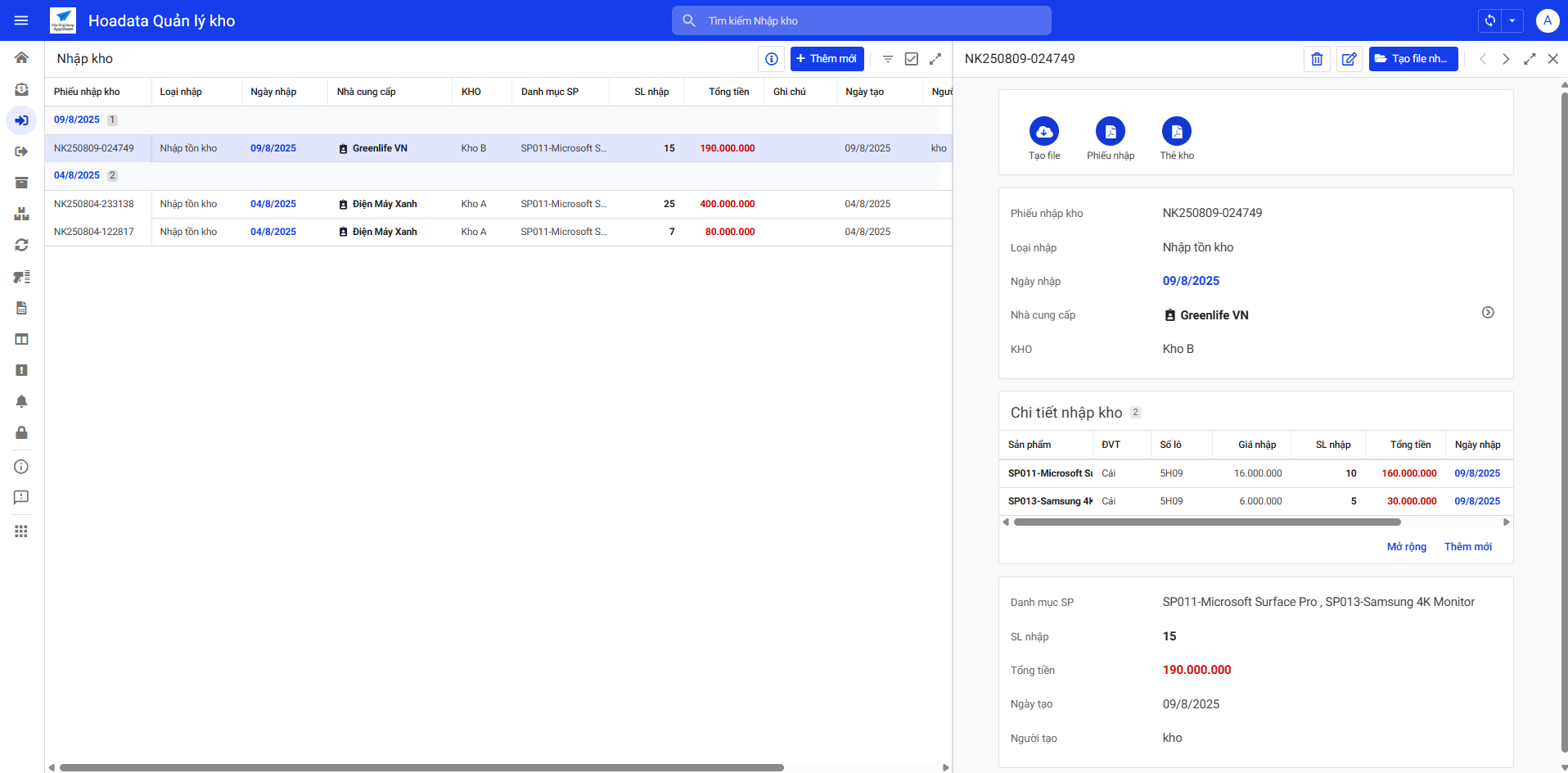The width and height of the screenshot is (1568, 773).
Task: Delete record using the trash icon
Action: point(1317,59)
